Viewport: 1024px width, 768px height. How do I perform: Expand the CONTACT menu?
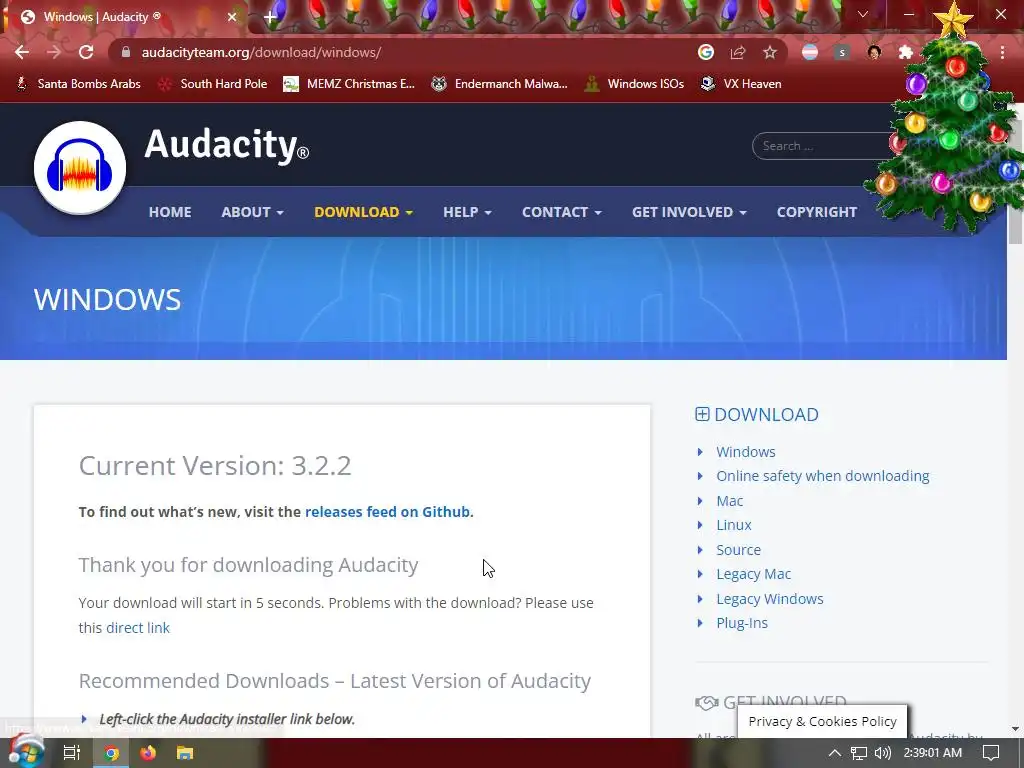[562, 212]
